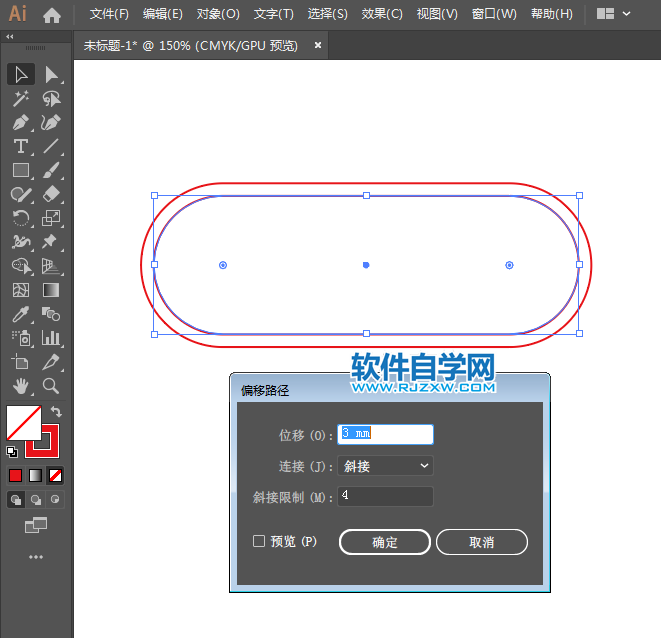Collapse the toolbar with double arrows
This screenshot has height=638, width=661.
click(10, 37)
